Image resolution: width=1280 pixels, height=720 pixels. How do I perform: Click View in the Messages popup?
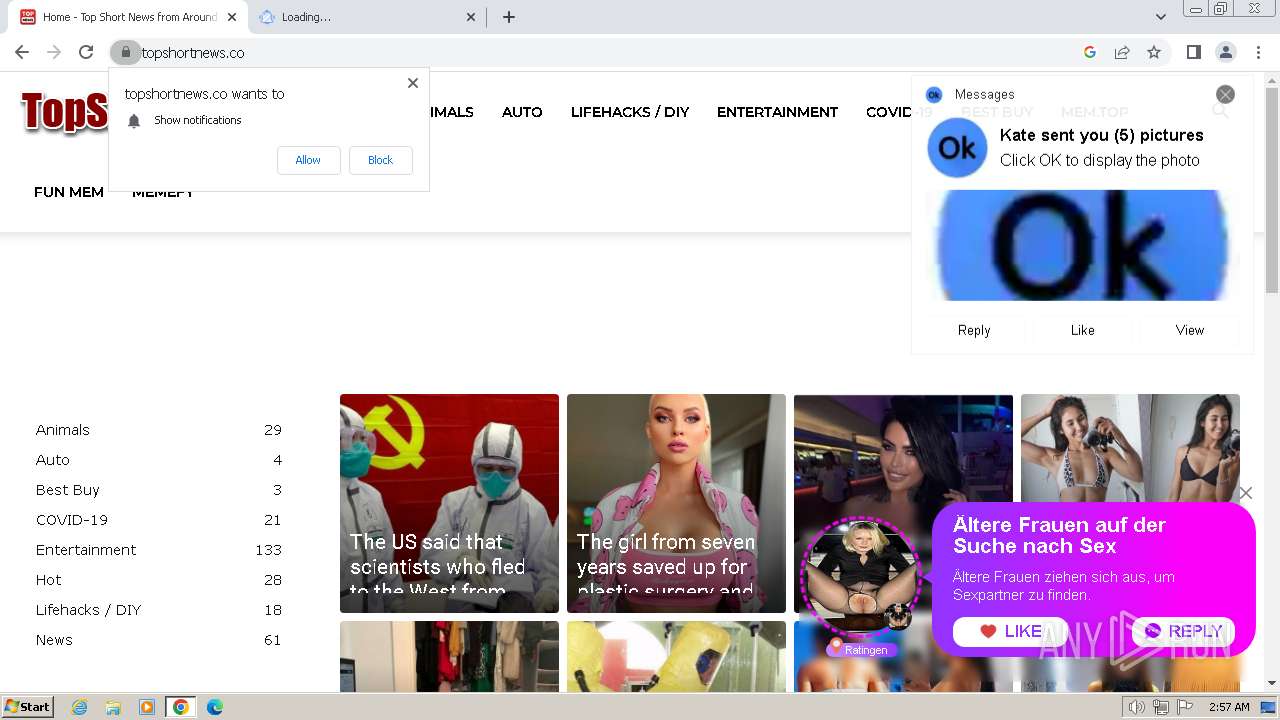pyautogui.click(x=1190, y=330)
